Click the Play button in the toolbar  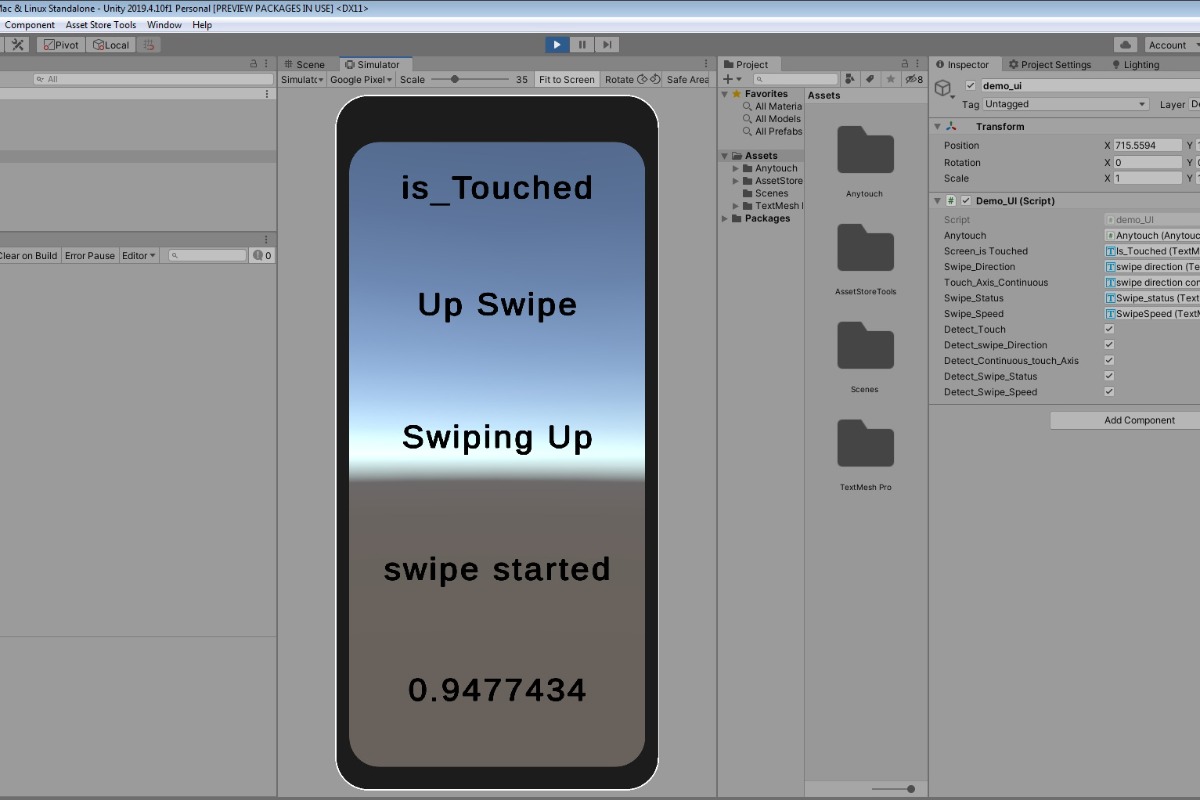click(x=557, y=45)
